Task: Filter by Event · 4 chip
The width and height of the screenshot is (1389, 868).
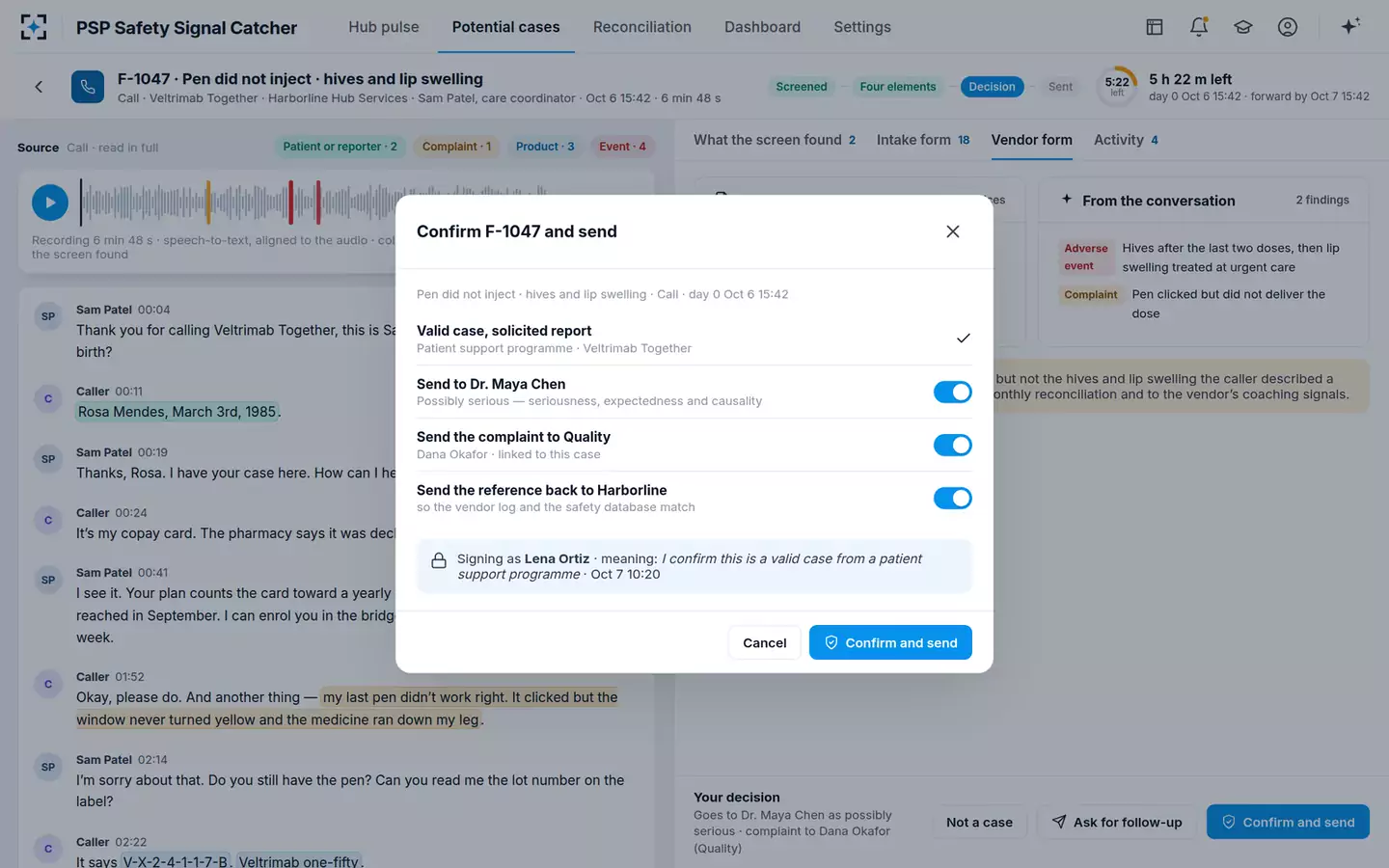Action: 622,147
